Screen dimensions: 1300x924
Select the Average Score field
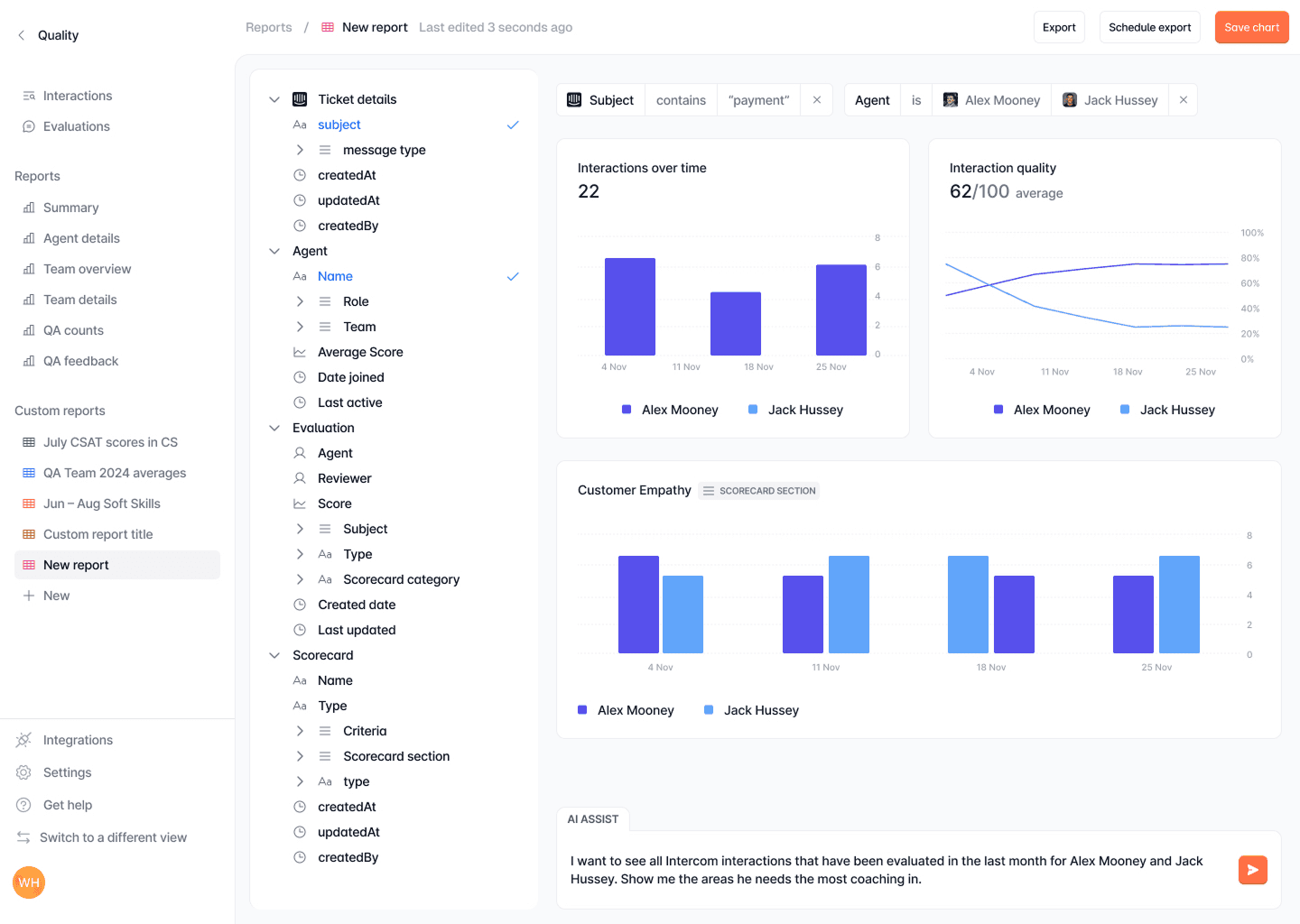click(x=360, y=352)
